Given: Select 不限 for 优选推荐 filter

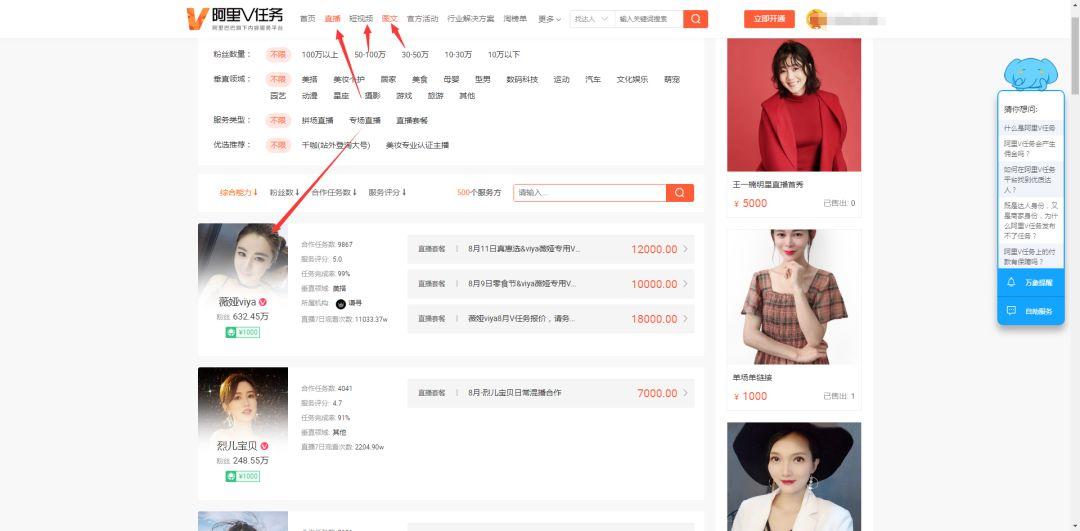Looking at the screenshot, I should tap(278, 145).
